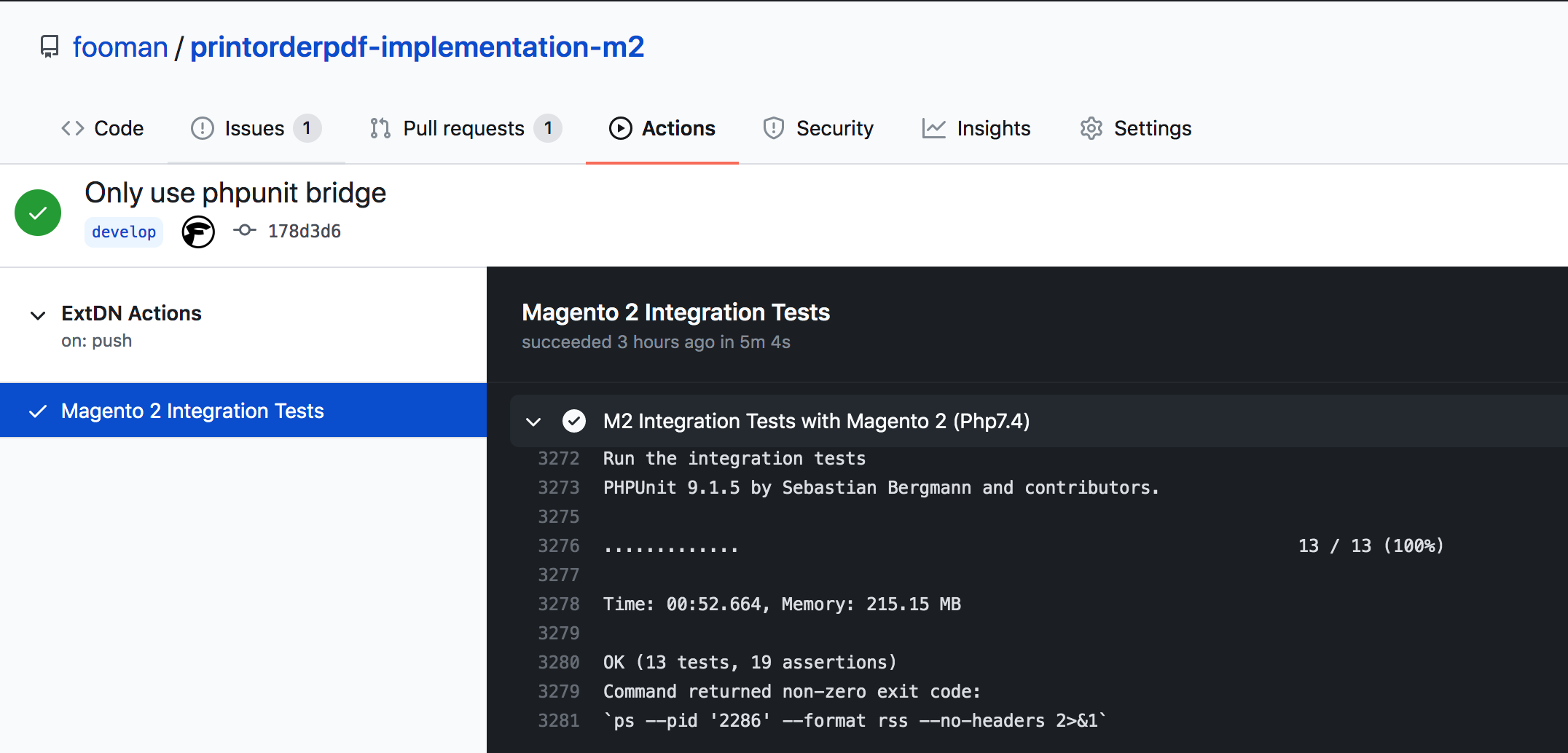Click the commit hash icon beside 178d3d6
The image size is (1568, 753).
245,230
